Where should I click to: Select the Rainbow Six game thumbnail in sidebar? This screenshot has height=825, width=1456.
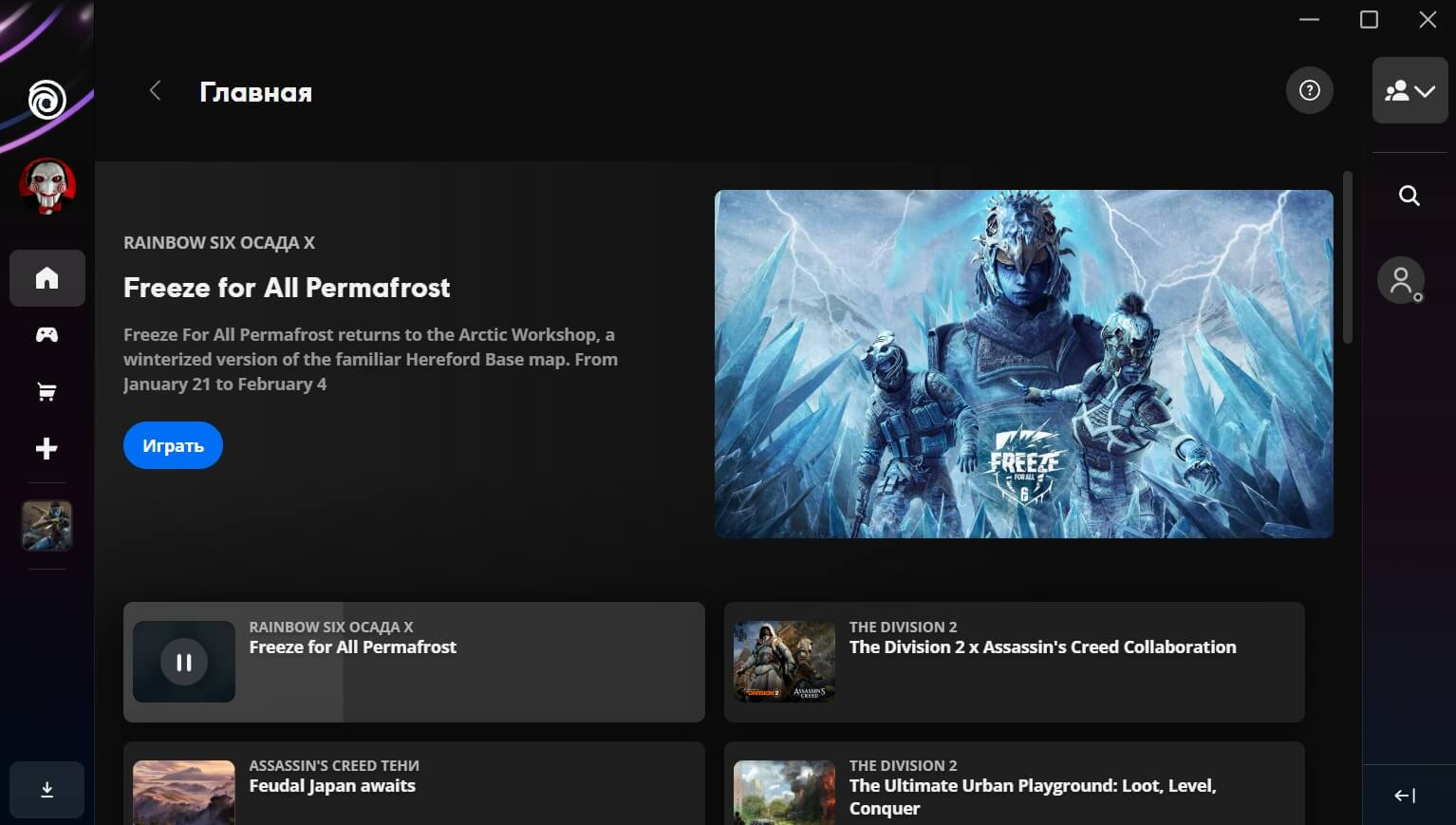[47, 525]
